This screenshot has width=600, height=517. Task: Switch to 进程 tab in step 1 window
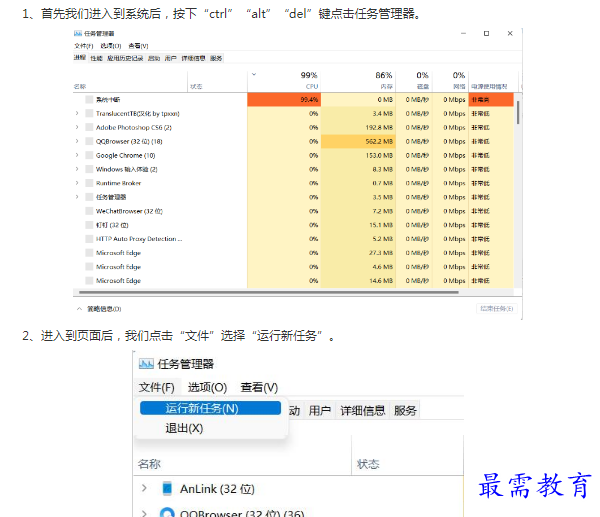tap(80, 58)
